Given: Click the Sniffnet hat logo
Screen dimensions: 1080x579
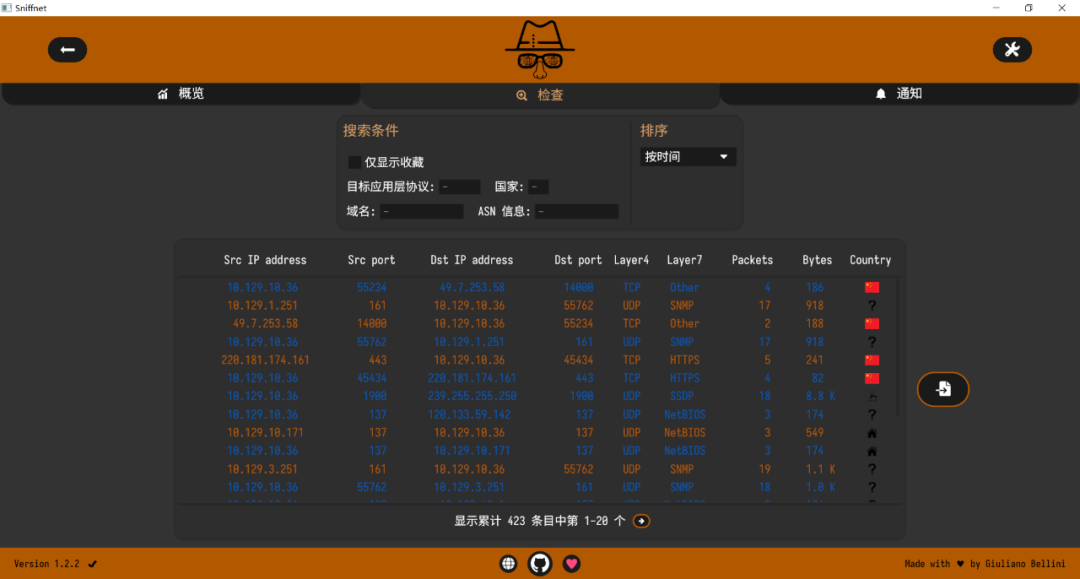Looking at the screenshot, I should click(x=540, y=50).
